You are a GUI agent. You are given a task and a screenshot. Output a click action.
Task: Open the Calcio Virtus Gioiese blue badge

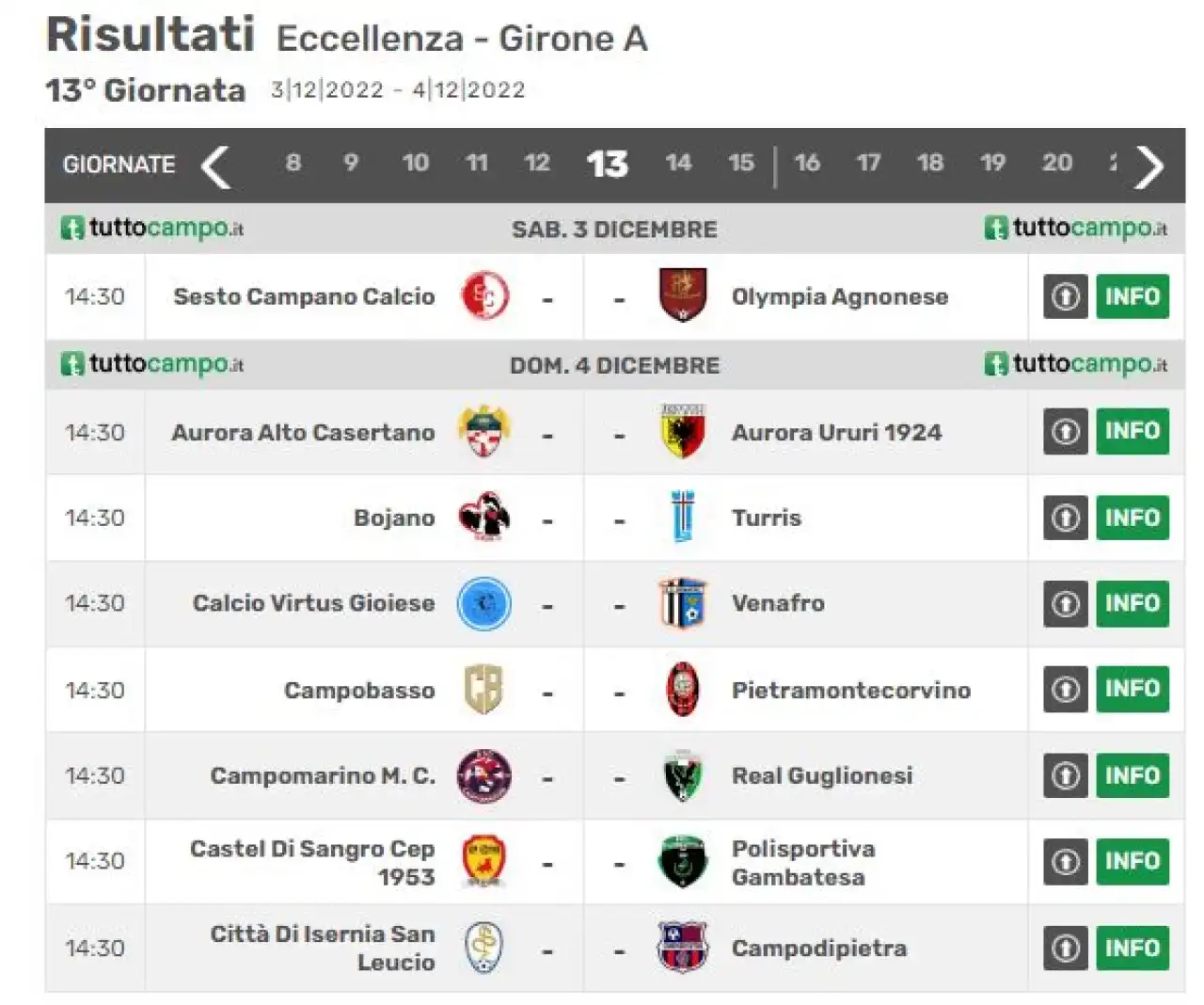tap(484, 603)
